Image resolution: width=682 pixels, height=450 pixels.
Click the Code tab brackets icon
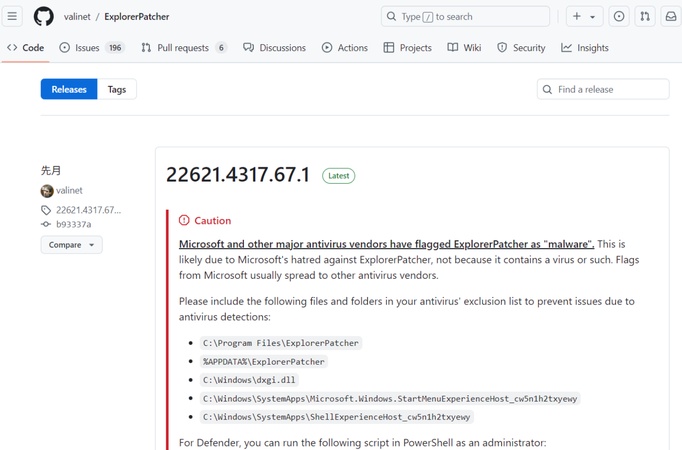(12, 48)
